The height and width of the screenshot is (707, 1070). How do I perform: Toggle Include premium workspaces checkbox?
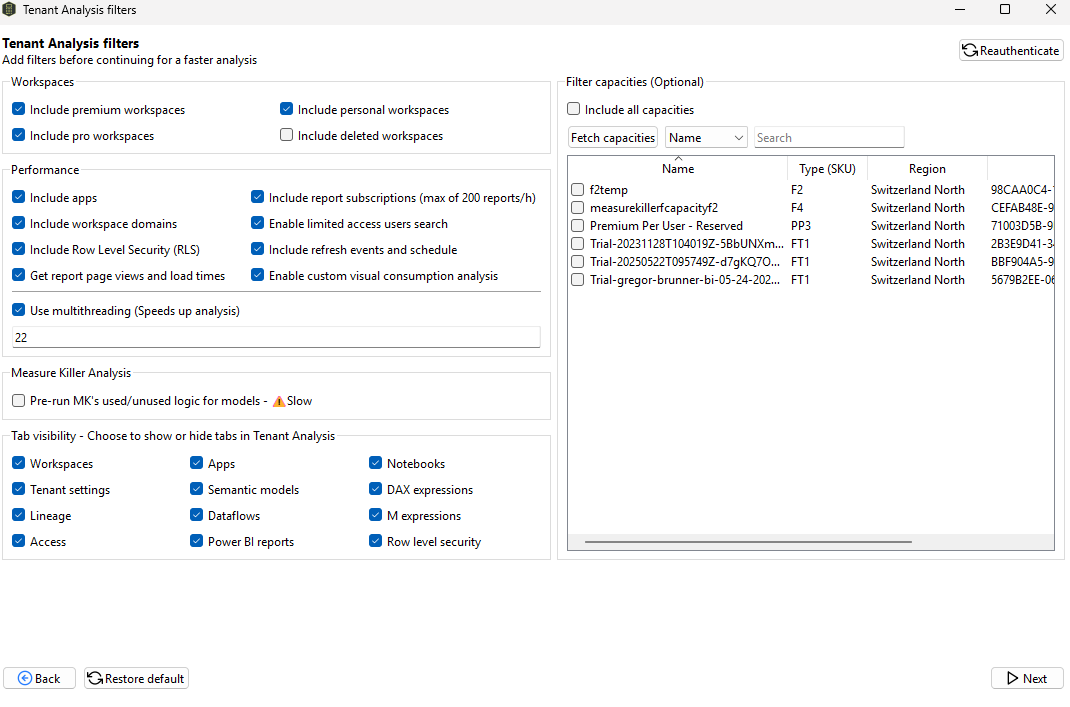18,109
